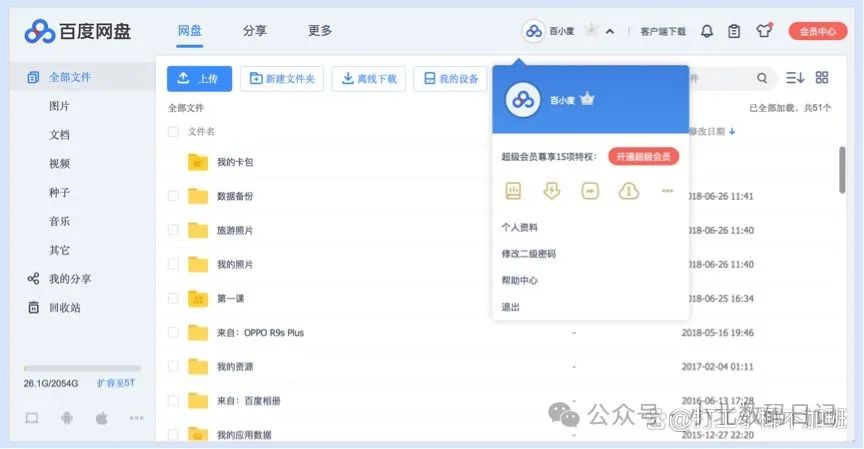Click the gray crown icon in the top bar
This screenshot has width=864, height=449.
[591, 29]
